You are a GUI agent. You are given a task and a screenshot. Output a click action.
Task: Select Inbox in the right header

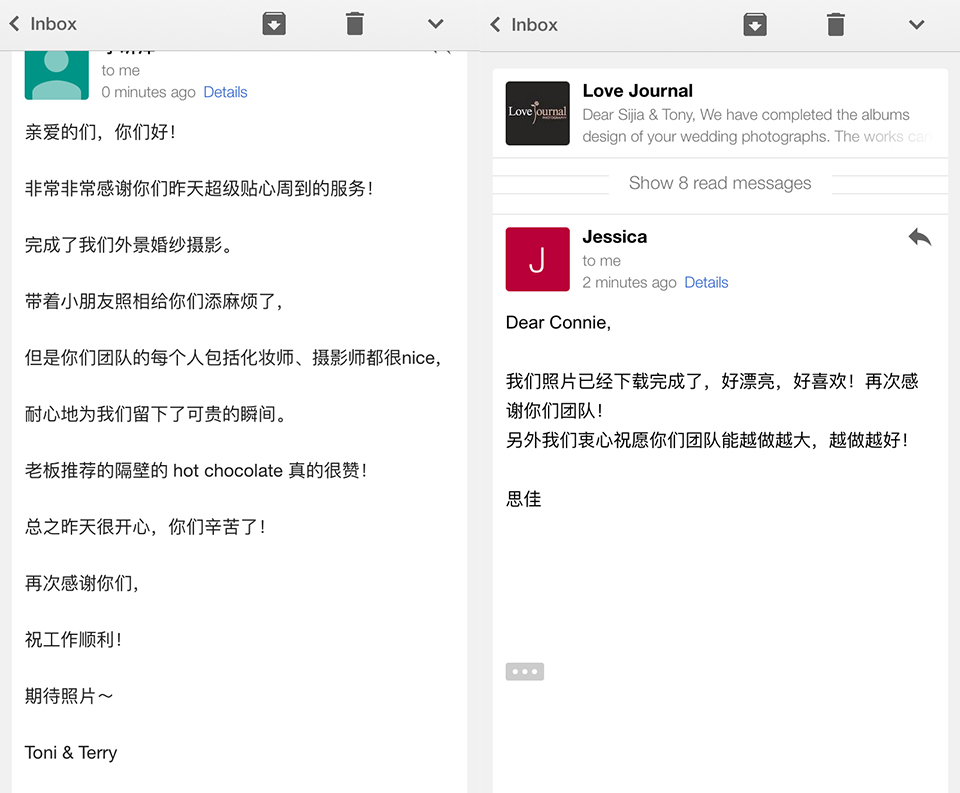532,23
